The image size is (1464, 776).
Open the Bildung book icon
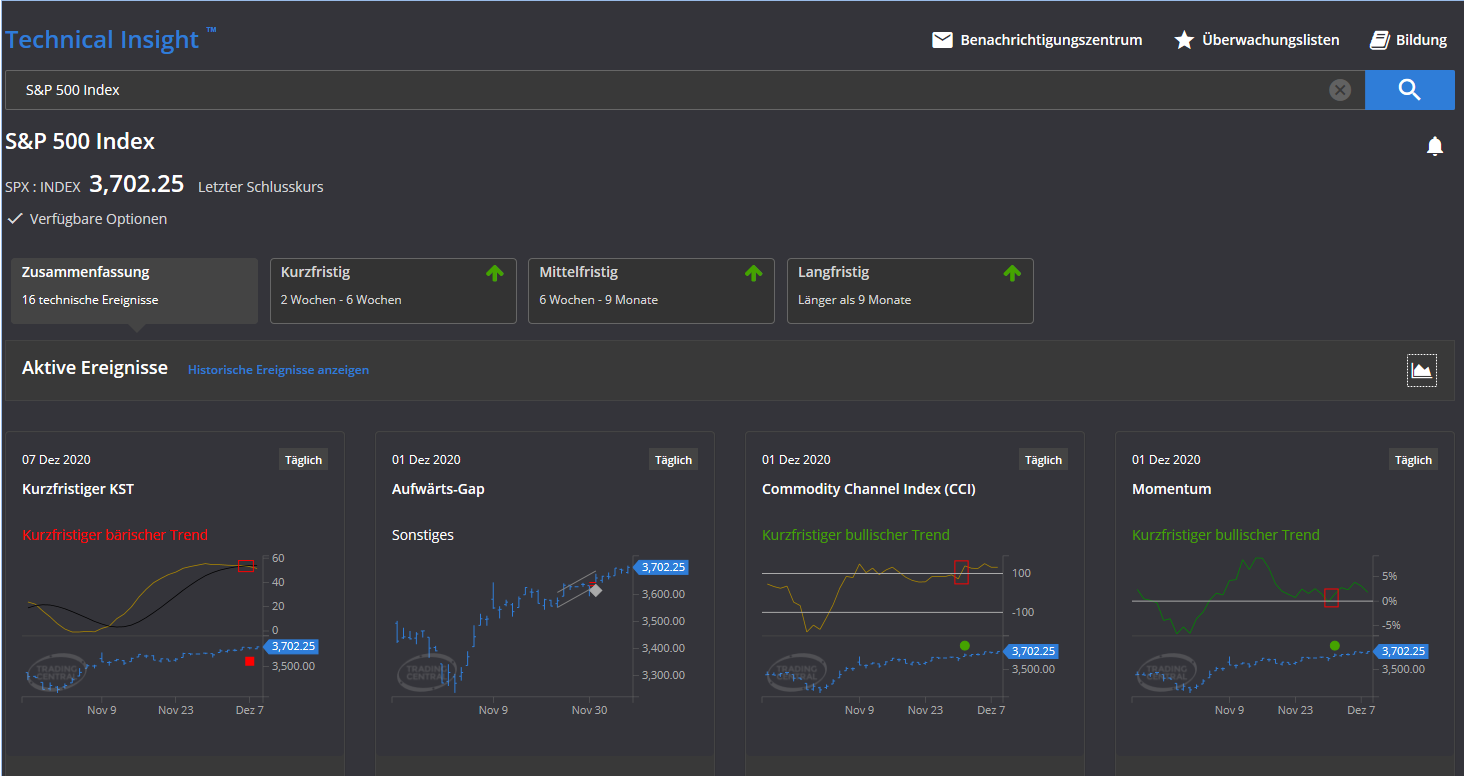tap(1380, 40)
